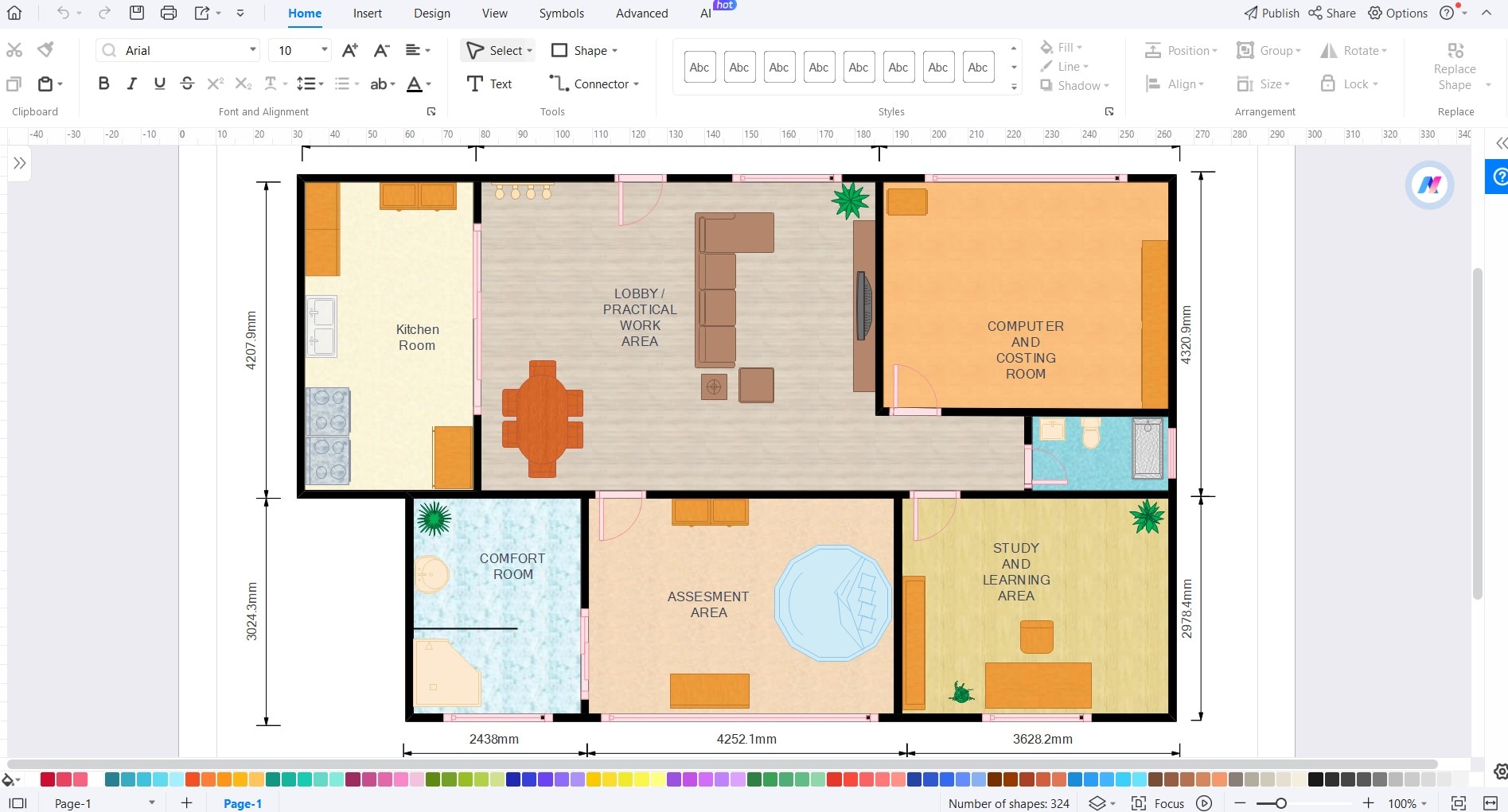Open the Shadow dropdown
The height and width of the screenshot is (812, 1508).
coord(1074,85)
